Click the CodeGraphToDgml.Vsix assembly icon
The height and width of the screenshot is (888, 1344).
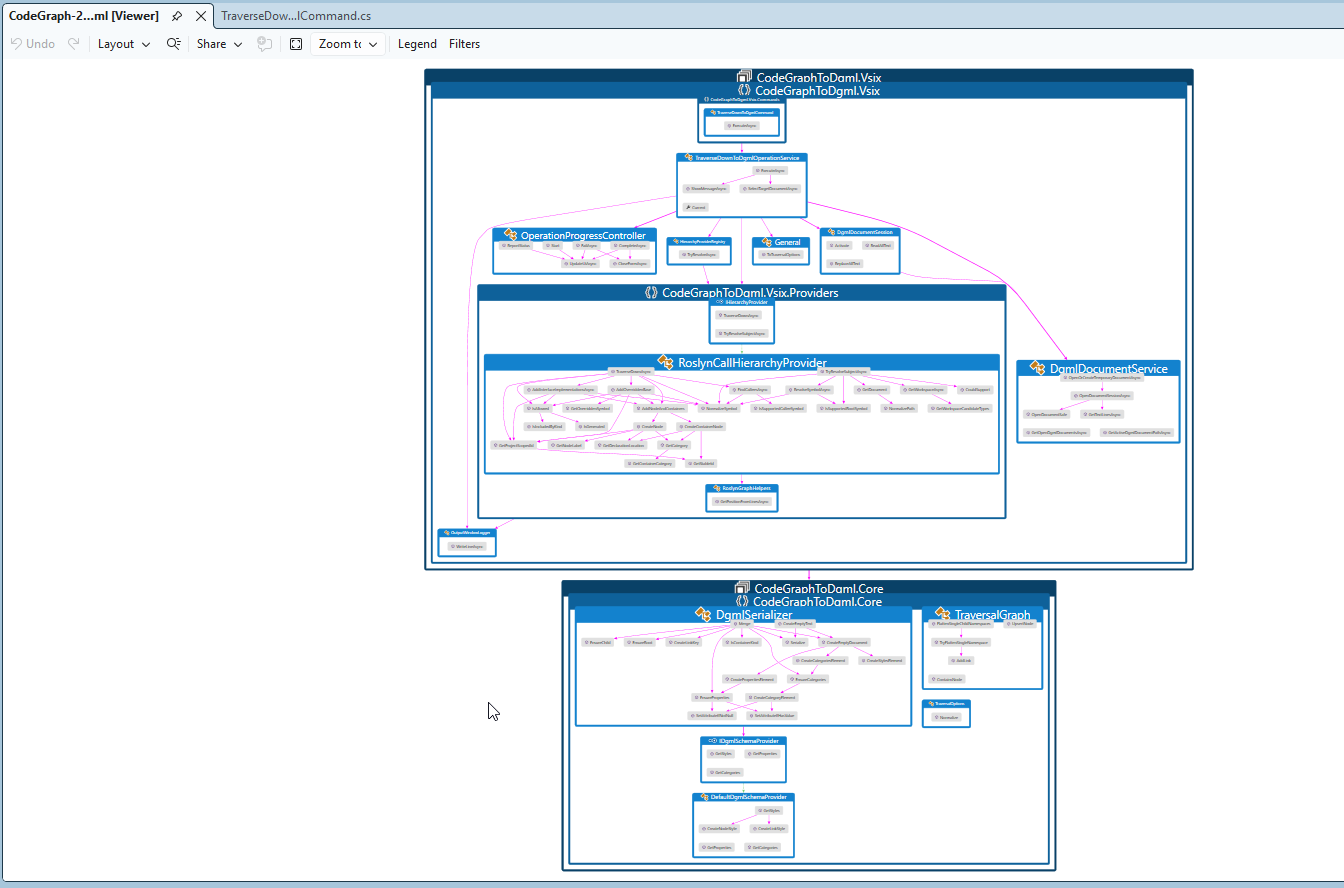point(744,77)
